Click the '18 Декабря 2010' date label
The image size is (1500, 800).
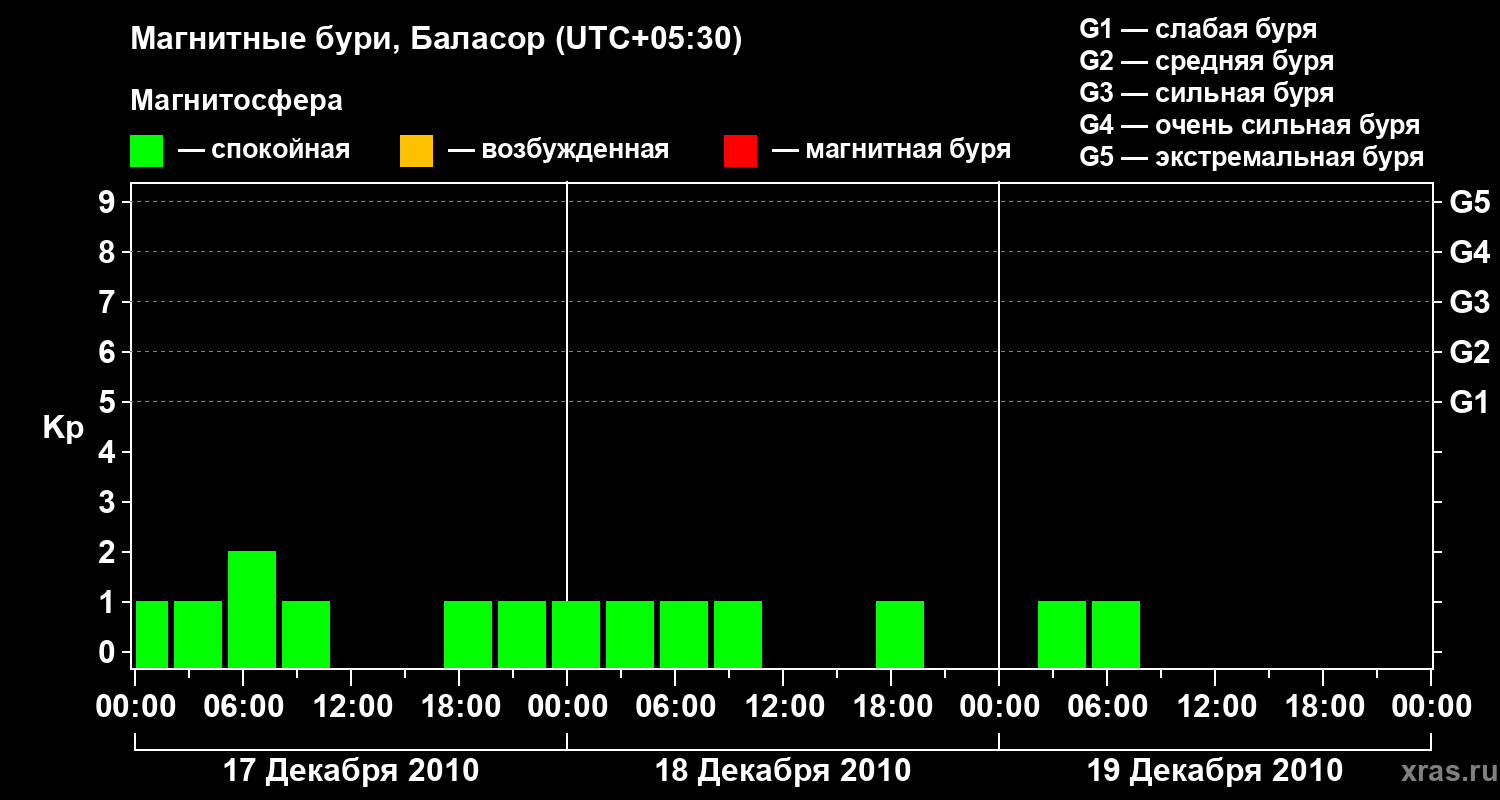coord(782,771)
